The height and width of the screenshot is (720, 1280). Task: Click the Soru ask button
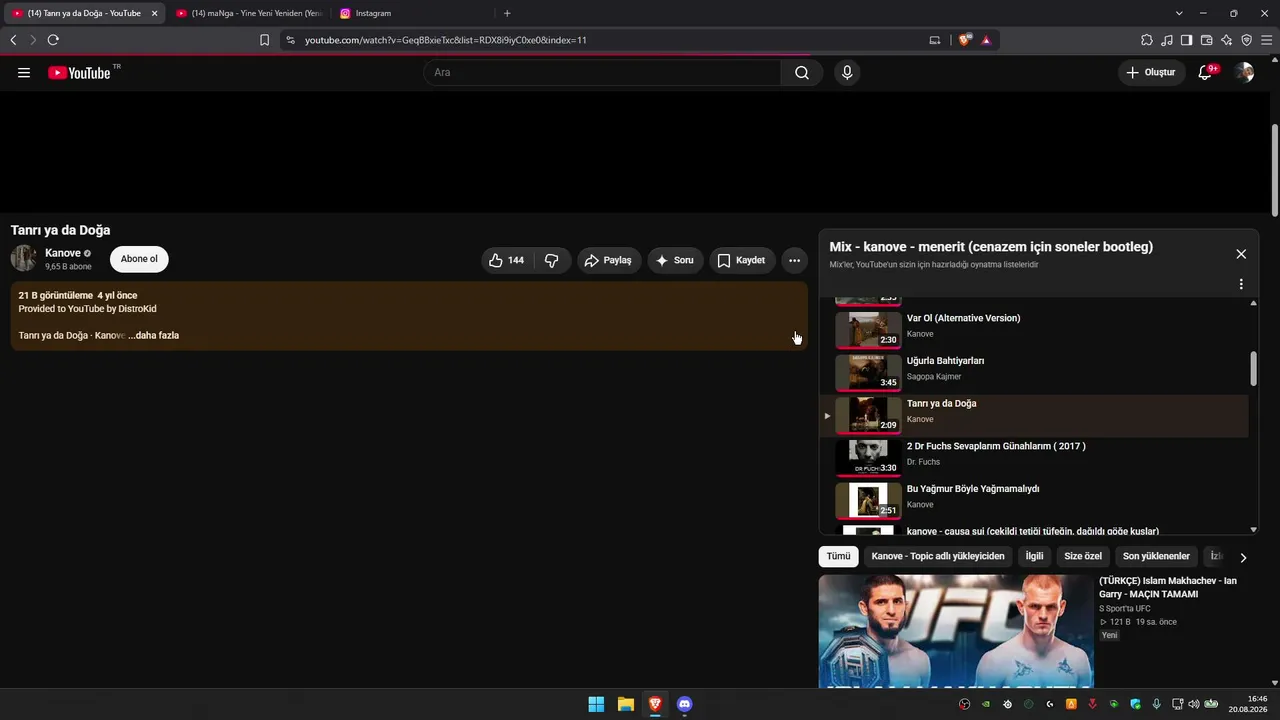[x=675, y=260]
